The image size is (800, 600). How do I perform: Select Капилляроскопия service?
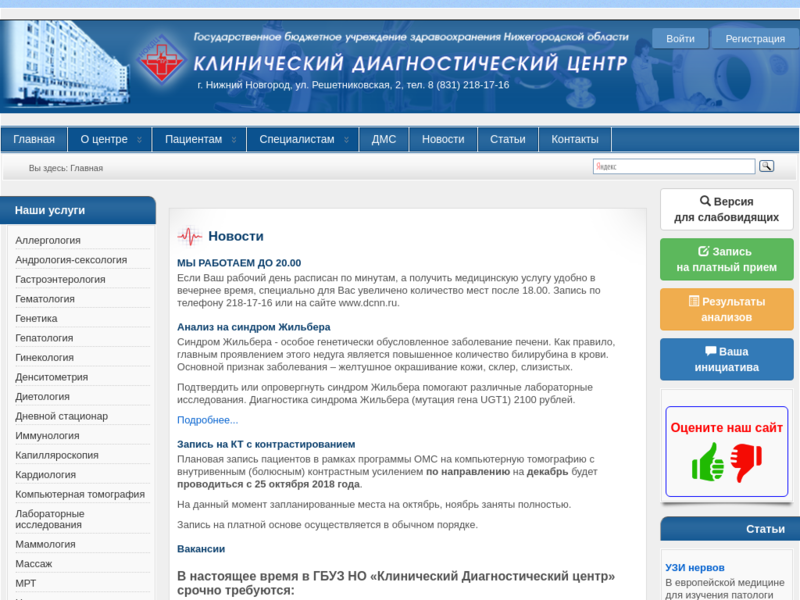point(57,455)
